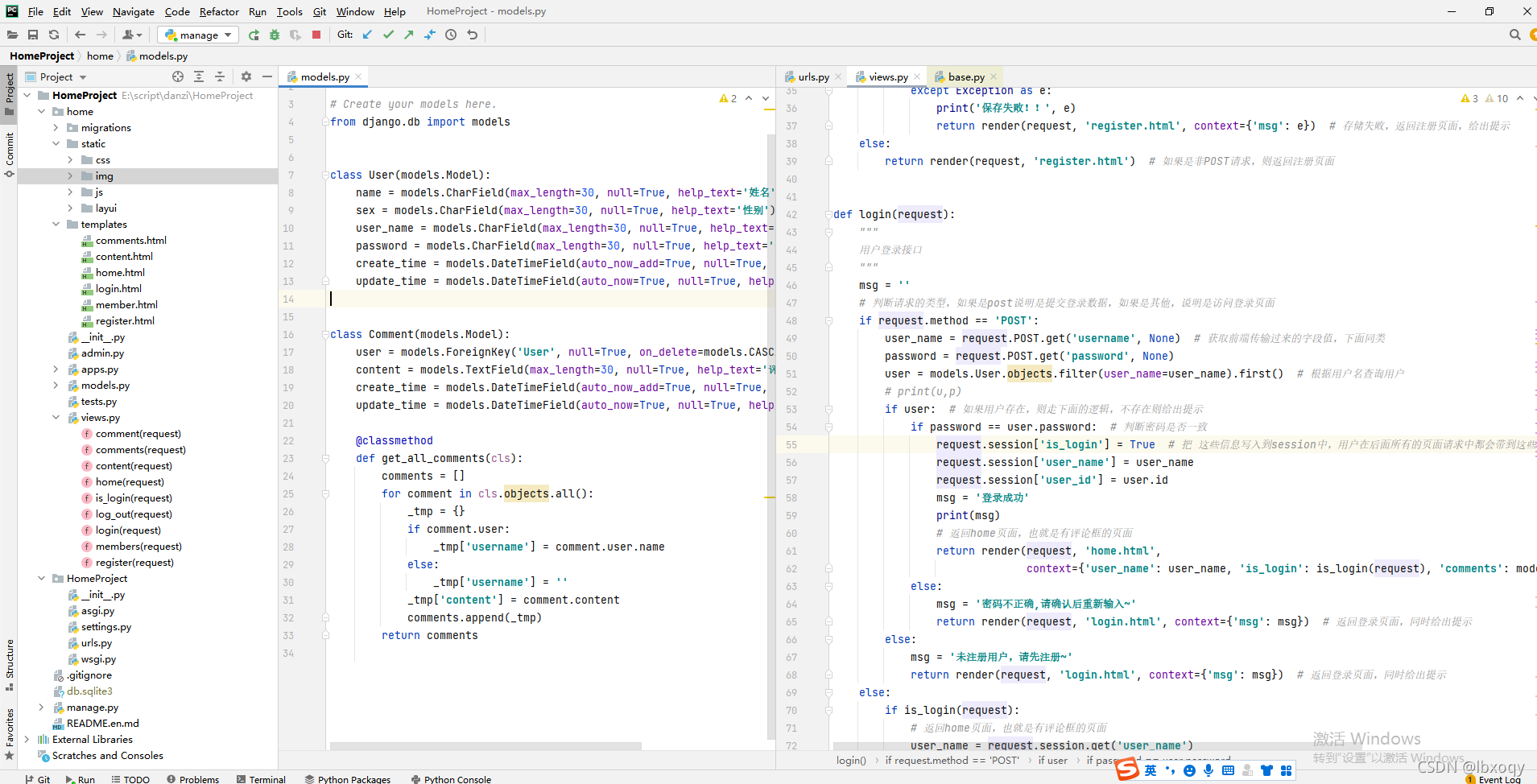Open Python Packages tool window
The width and height of the screenshot is (1537, 784).
click(x=348, y=778)
